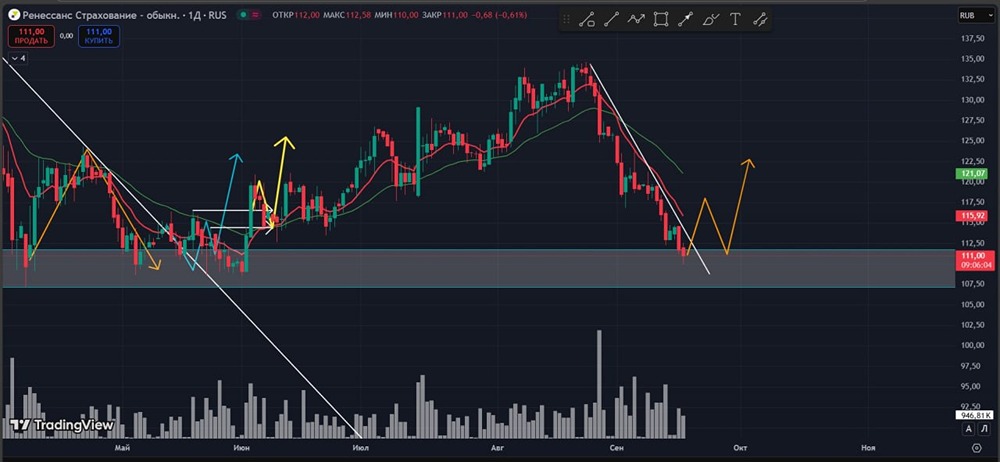Click the green market status indicator
Image resolution: width=1000 pixels, height=462 pixels.
pyautogui.click(x=244, y=15)
